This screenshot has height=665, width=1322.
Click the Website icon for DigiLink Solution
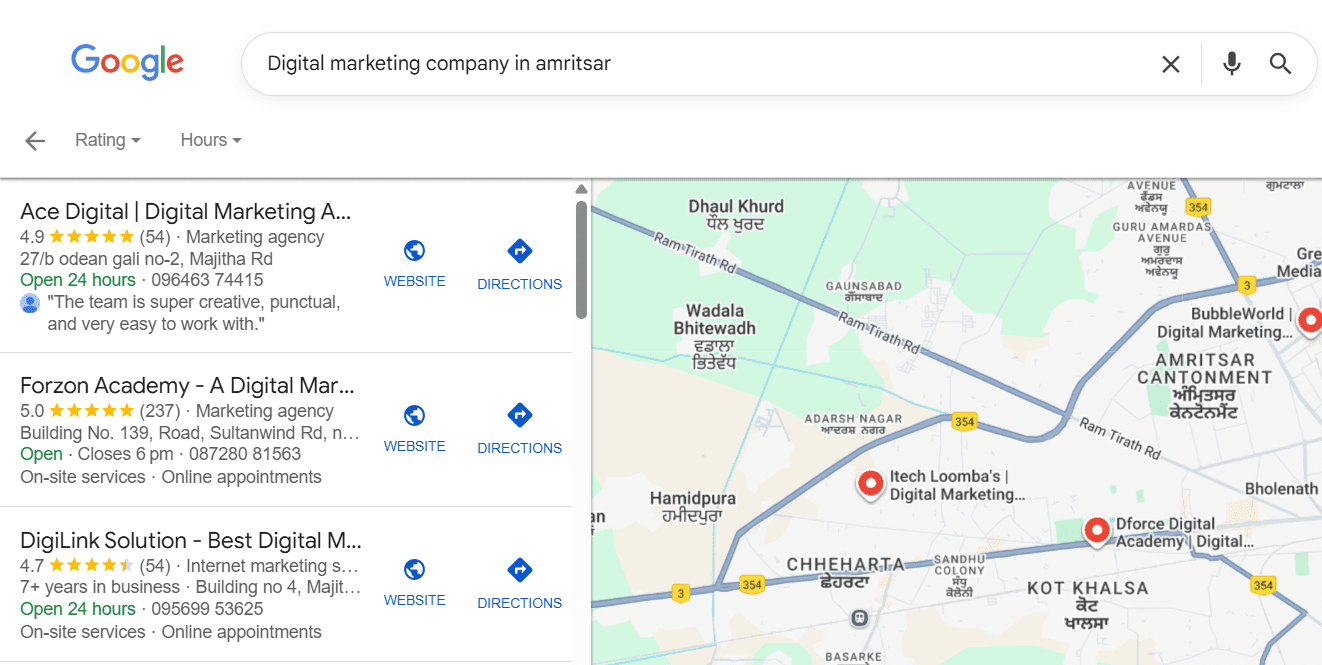pos(414,570)
